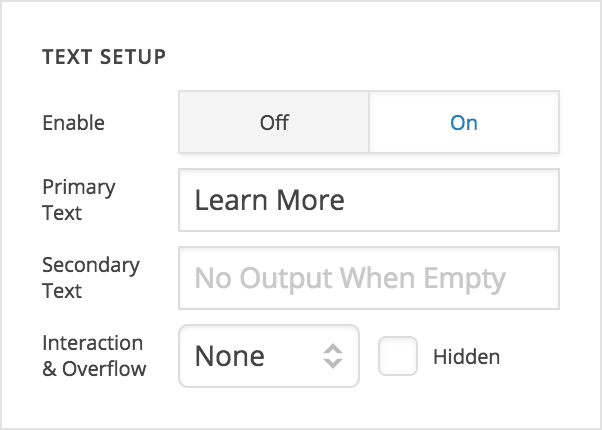Click the 'Hidden' checkbox label

point(466,356)
